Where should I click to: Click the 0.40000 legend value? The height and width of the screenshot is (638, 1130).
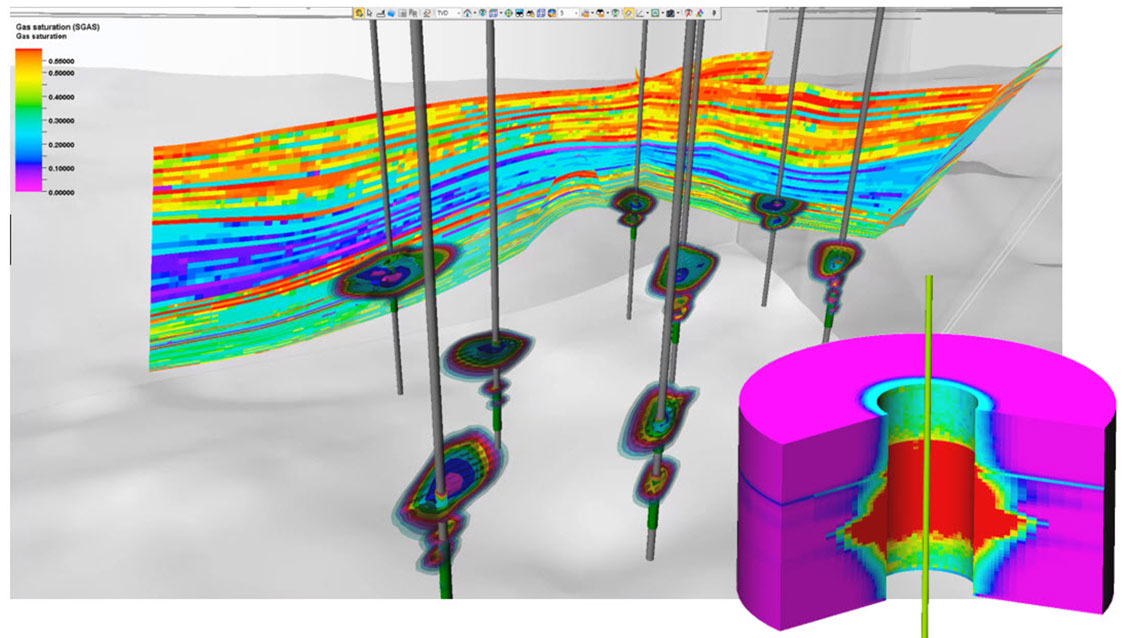click(61, 97)
